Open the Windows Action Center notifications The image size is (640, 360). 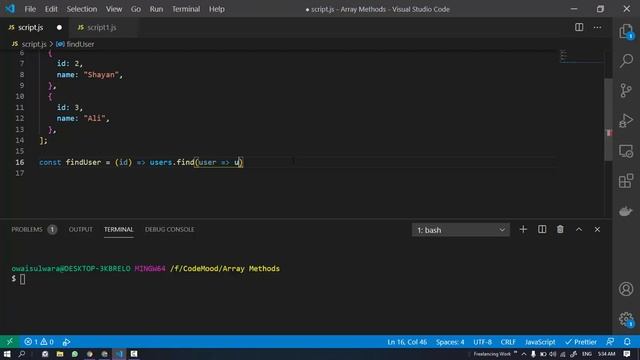(627, 354)
